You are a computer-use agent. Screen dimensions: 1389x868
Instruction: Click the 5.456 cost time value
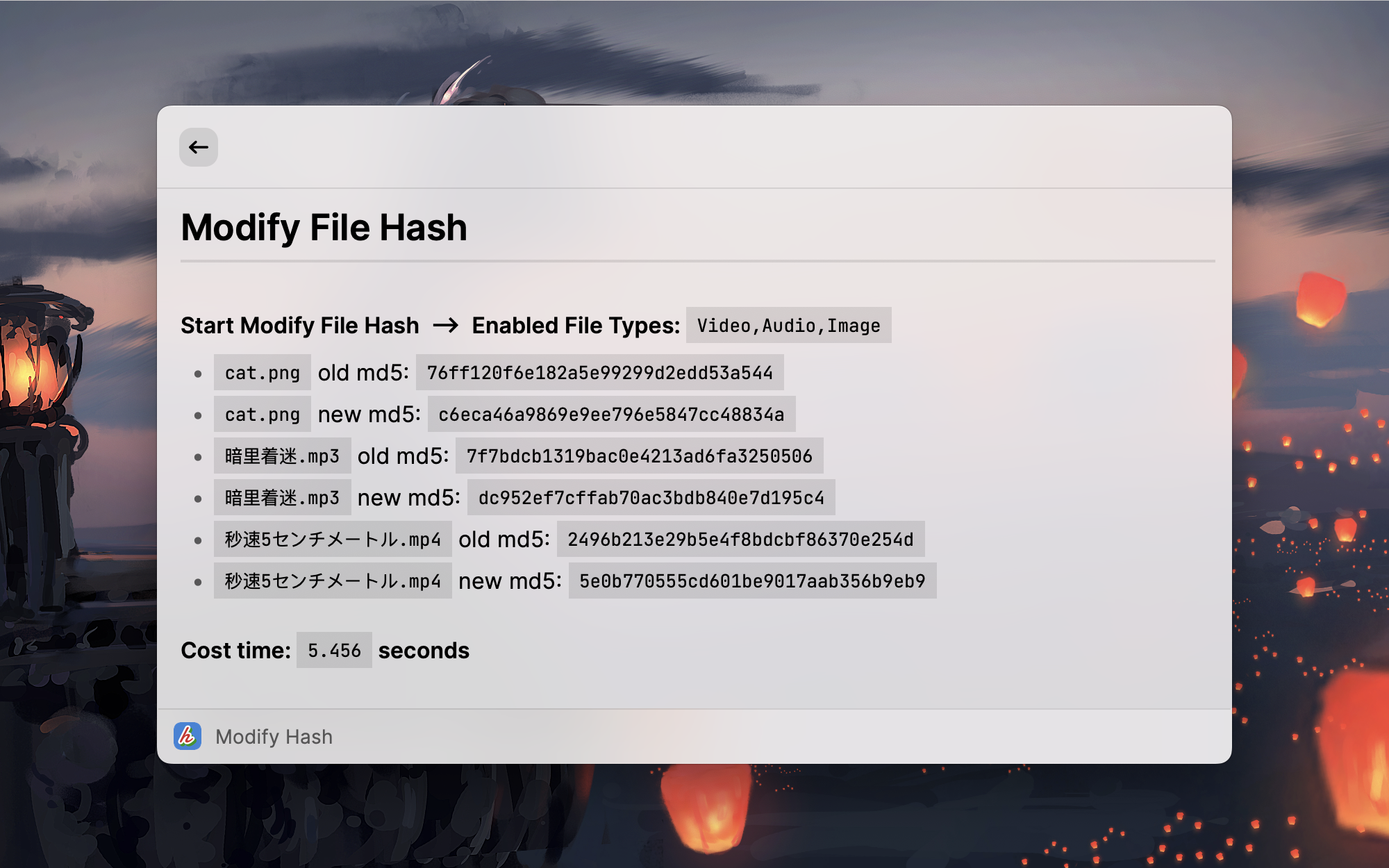click(334, 651)
